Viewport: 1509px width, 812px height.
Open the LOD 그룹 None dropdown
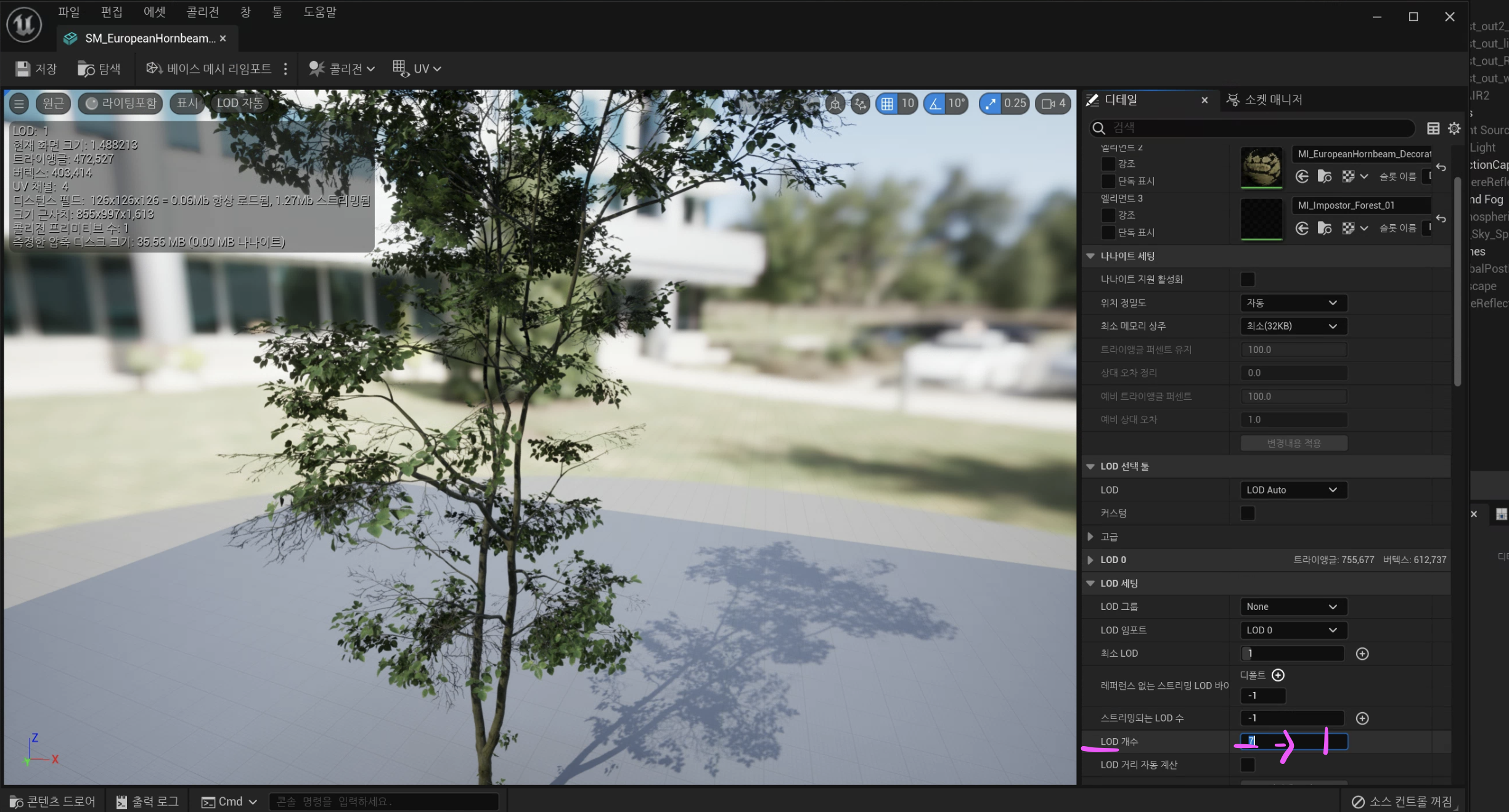pyautogui.click(x=1293, y=607)
